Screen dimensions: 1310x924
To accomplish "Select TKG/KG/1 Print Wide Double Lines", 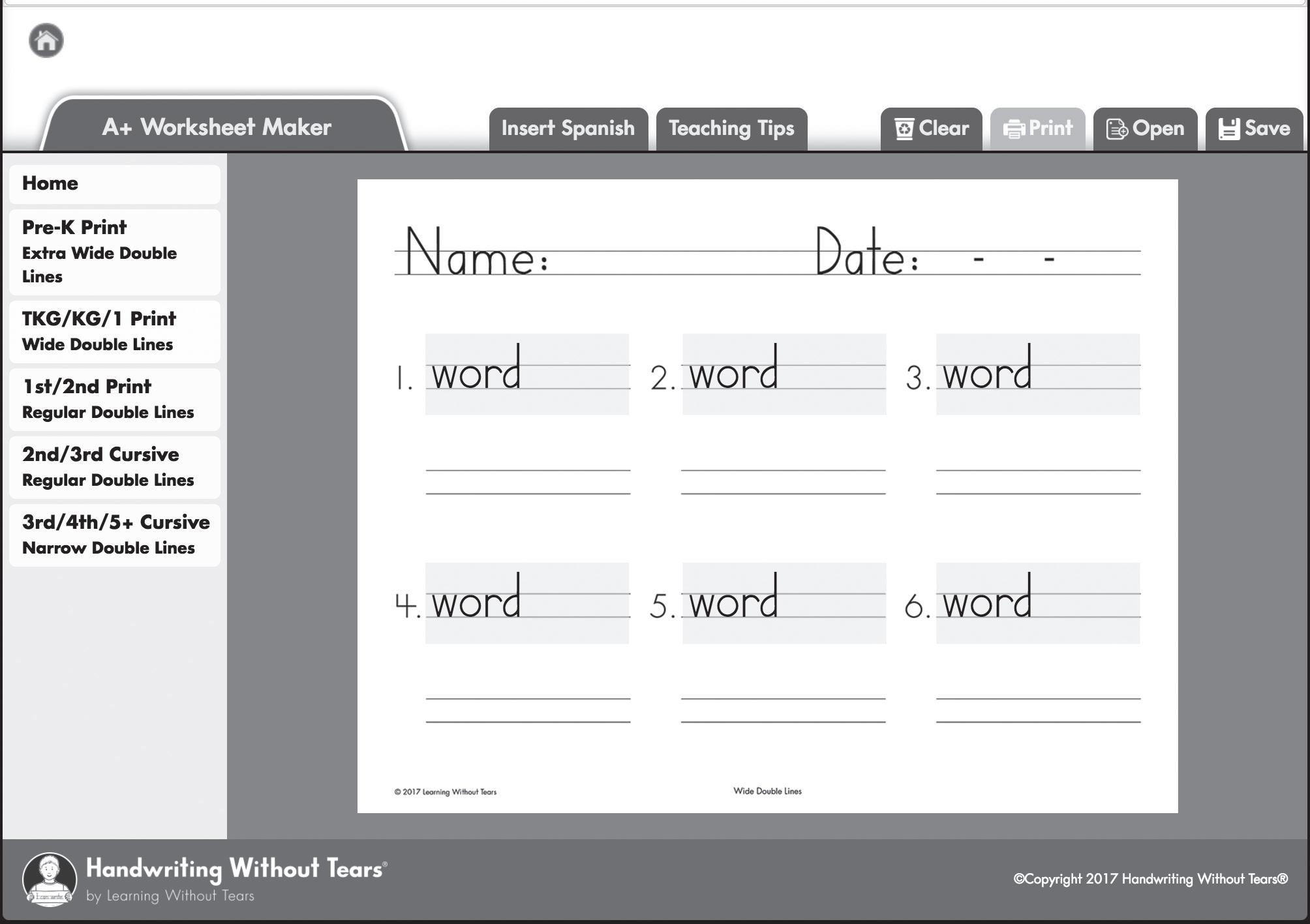I will [x=115, y=331].
